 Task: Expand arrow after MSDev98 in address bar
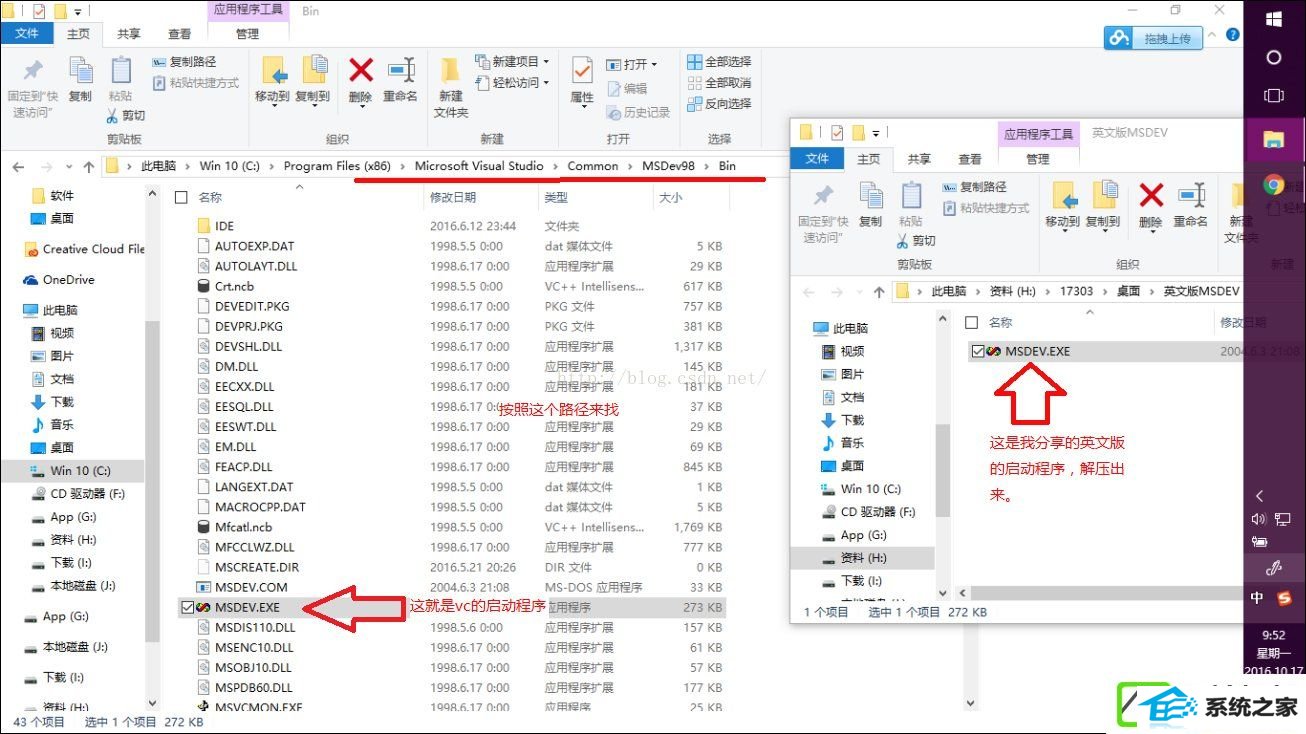click(706, 166)
